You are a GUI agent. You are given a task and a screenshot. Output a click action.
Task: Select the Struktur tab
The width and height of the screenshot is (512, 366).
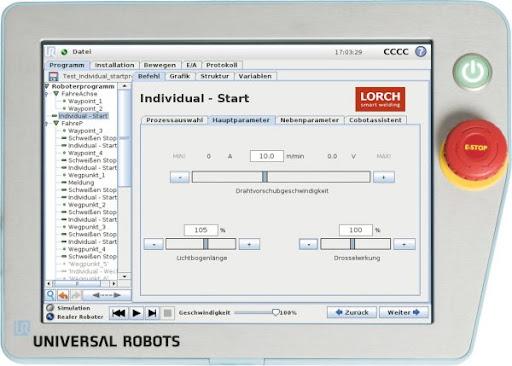coord(215,76)
